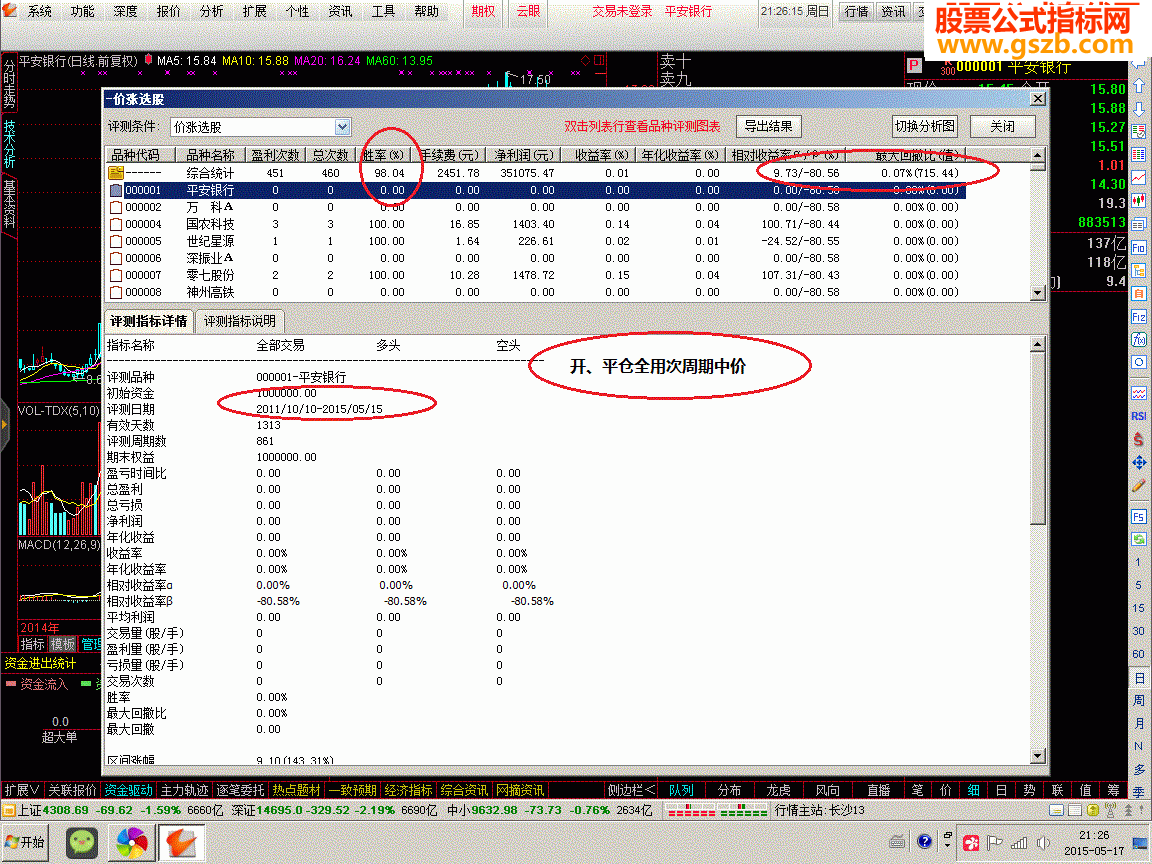Screen dimensions: 1152x864
Task: Select the 周 weekly period in sidebar
Action: tap(1139, 701)
